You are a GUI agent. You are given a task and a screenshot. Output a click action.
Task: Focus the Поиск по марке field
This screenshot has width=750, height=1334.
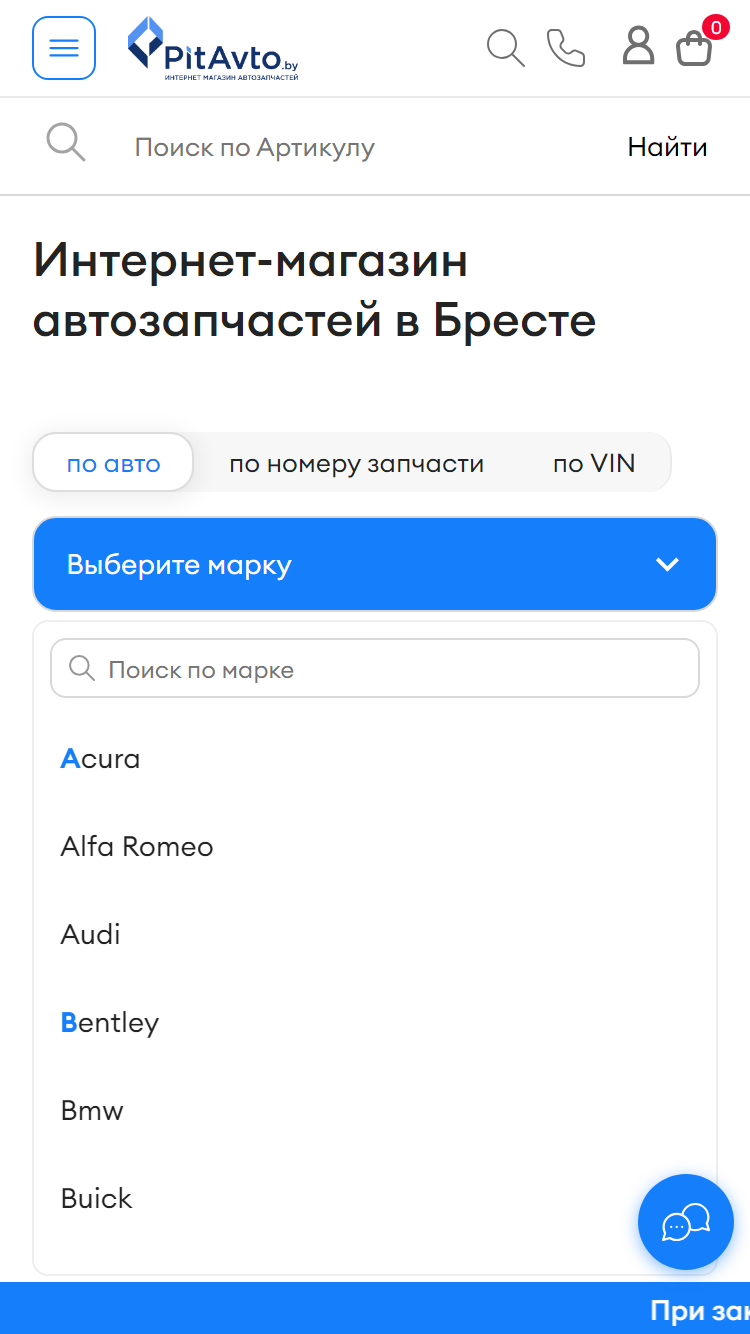click(375, 669)
